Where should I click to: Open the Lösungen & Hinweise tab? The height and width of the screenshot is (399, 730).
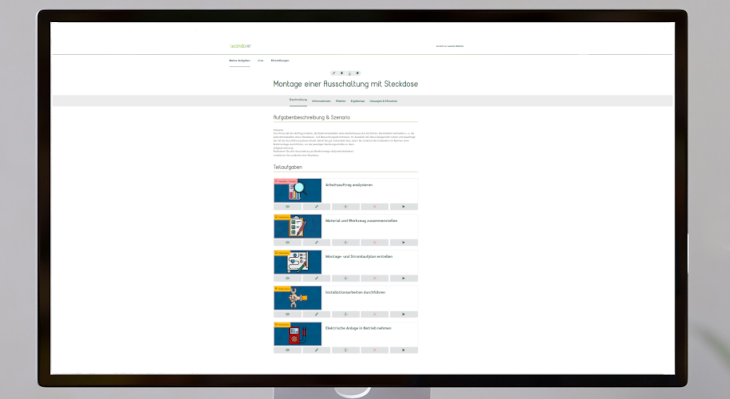click(x=384, y=101)
